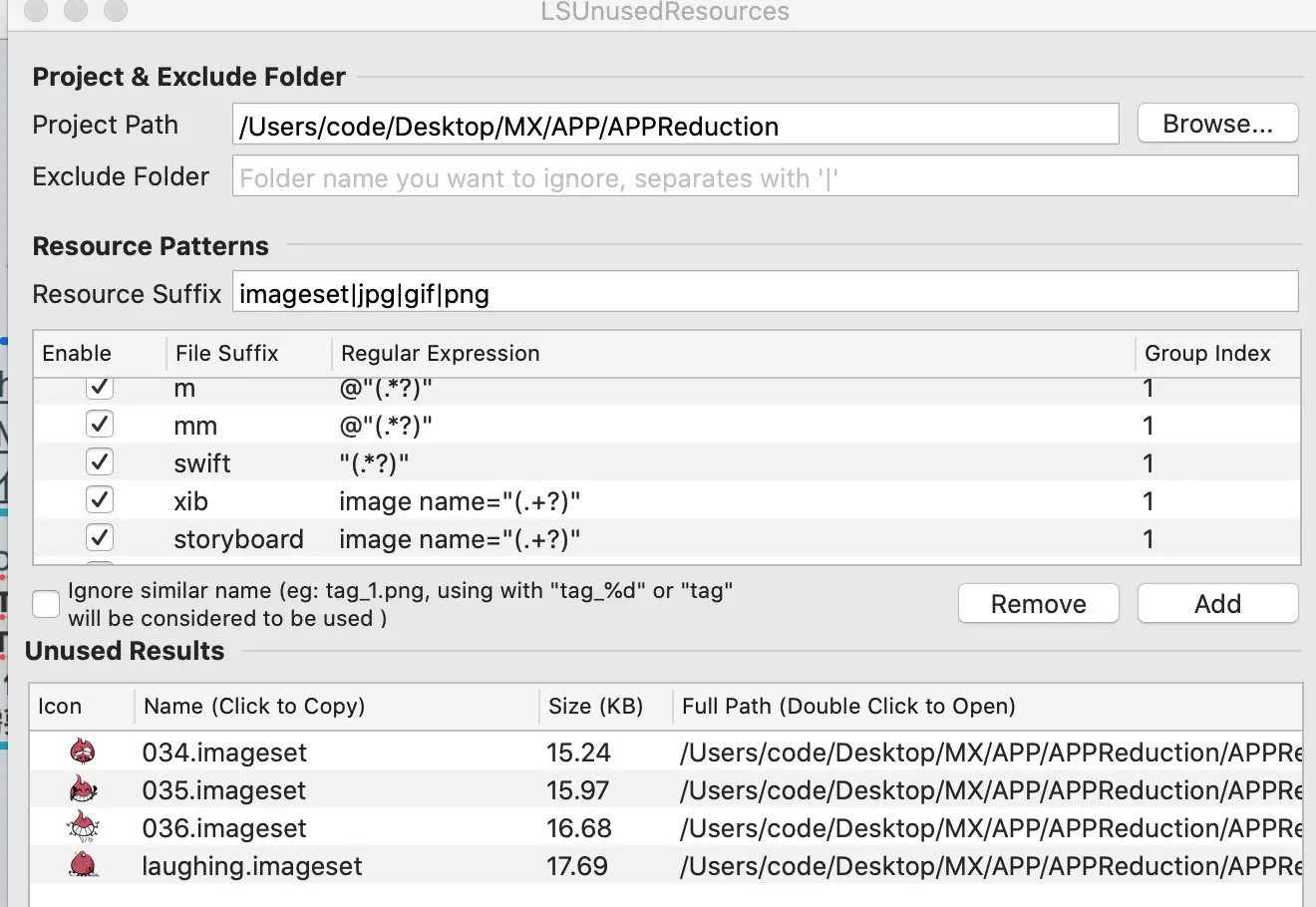Click the Browse... button

pos(1217,125)
